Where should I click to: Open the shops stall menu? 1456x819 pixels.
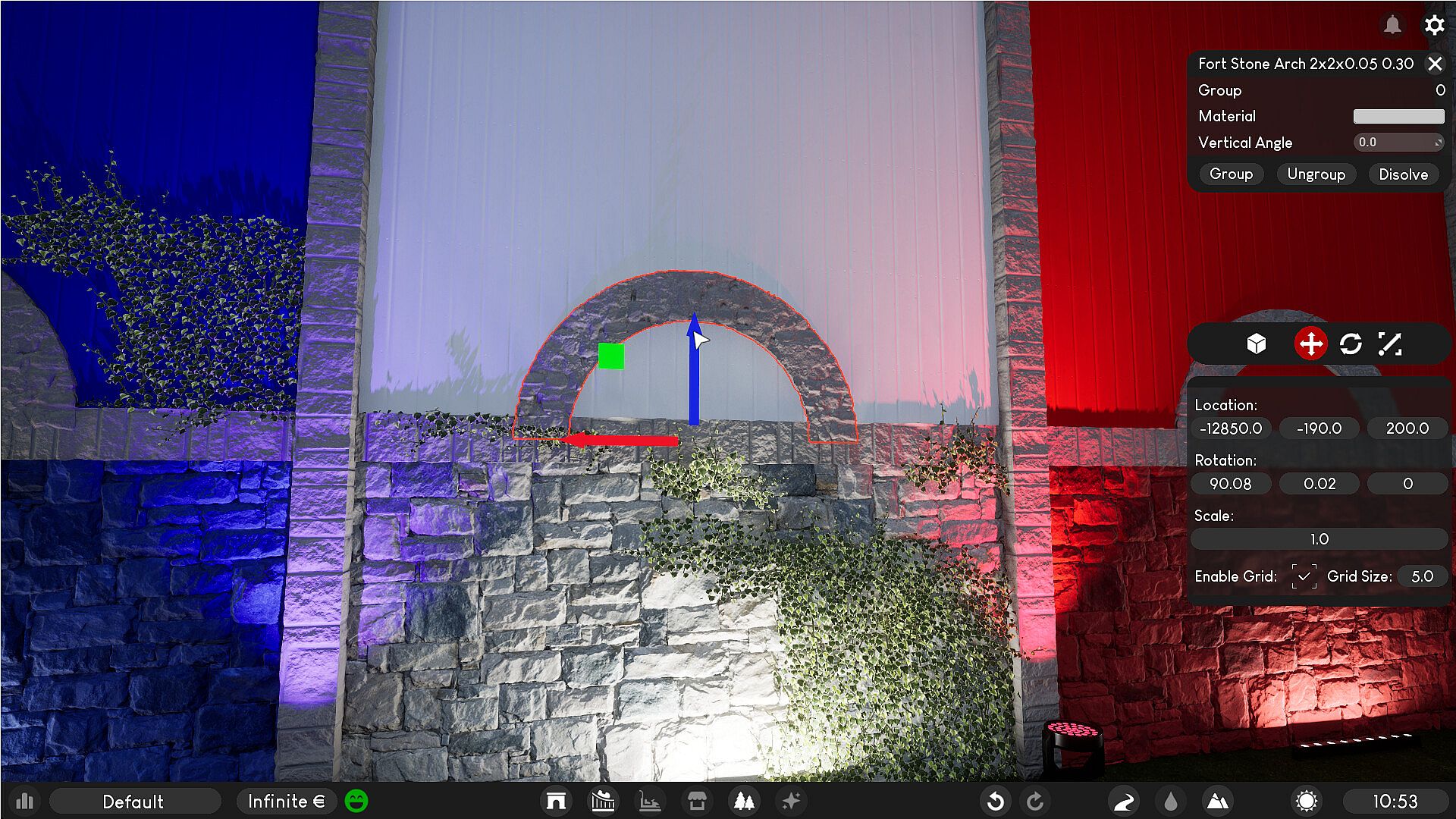point(697,801)
